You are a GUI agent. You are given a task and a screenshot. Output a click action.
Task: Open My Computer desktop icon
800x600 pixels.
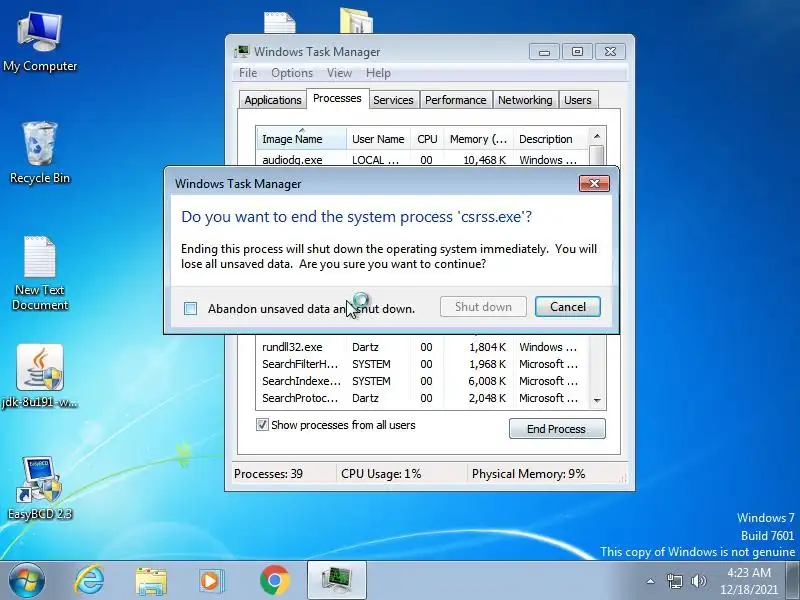pyautogui.click(x=40, y=42)
